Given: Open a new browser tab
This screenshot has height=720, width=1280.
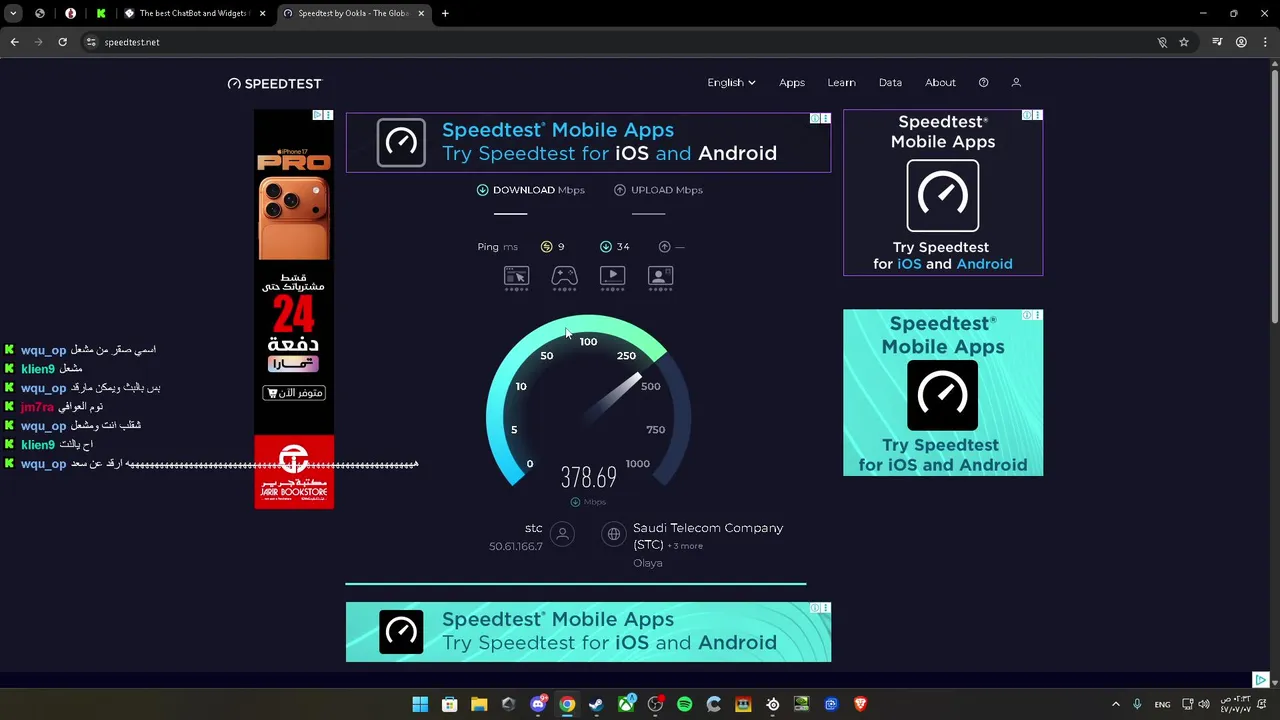Looking at the screenshot, I should pyautogui.click(x=445, y=13).
